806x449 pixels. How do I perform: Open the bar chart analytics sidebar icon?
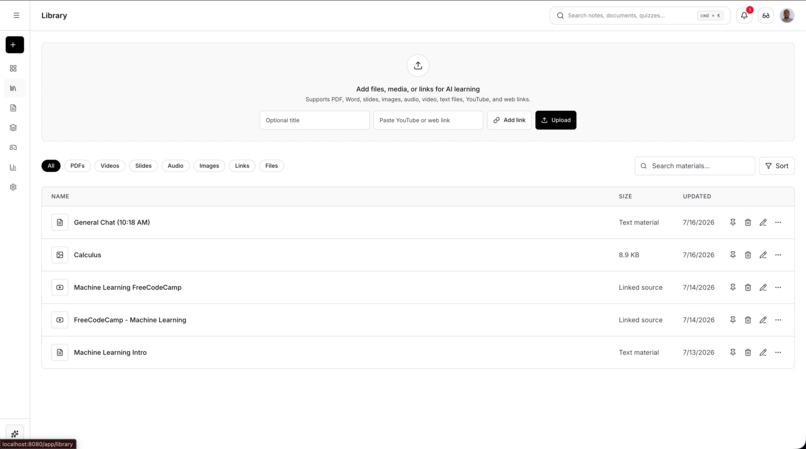[x=13, y=167]
